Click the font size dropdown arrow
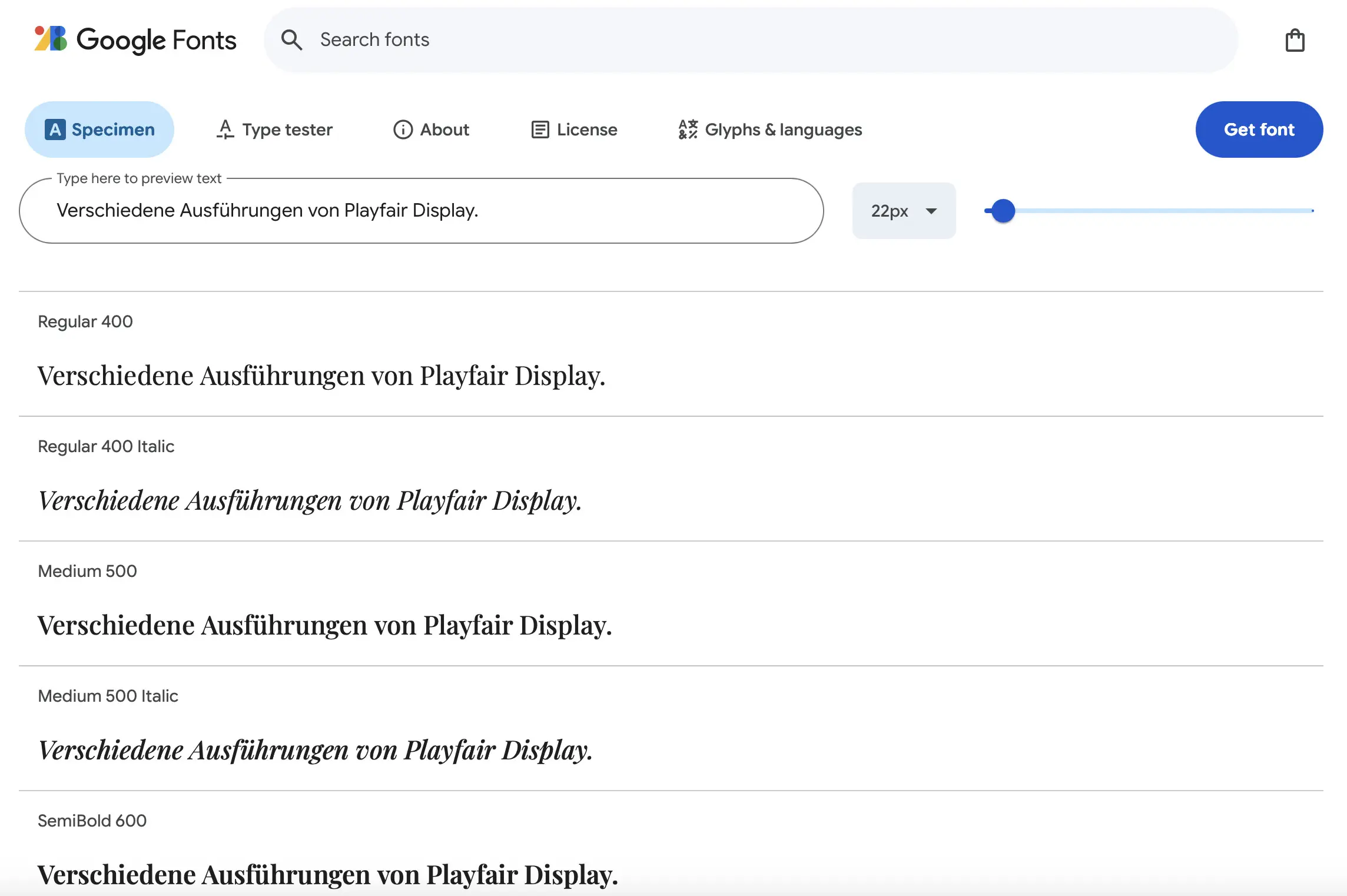Viewport: 1347px width, 896px height. click(x=931, y=211)
